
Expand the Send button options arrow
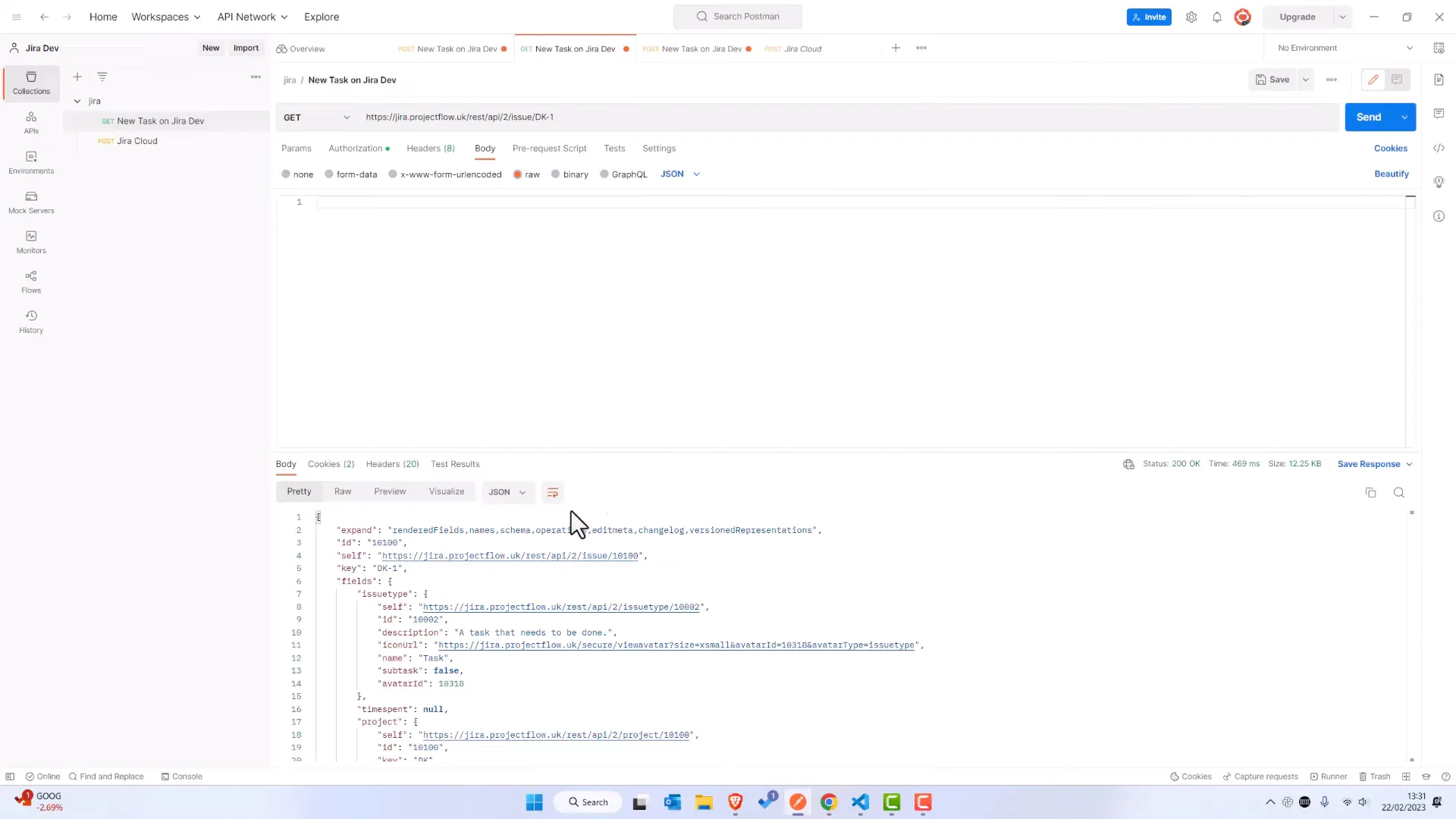coord(1404,118)
